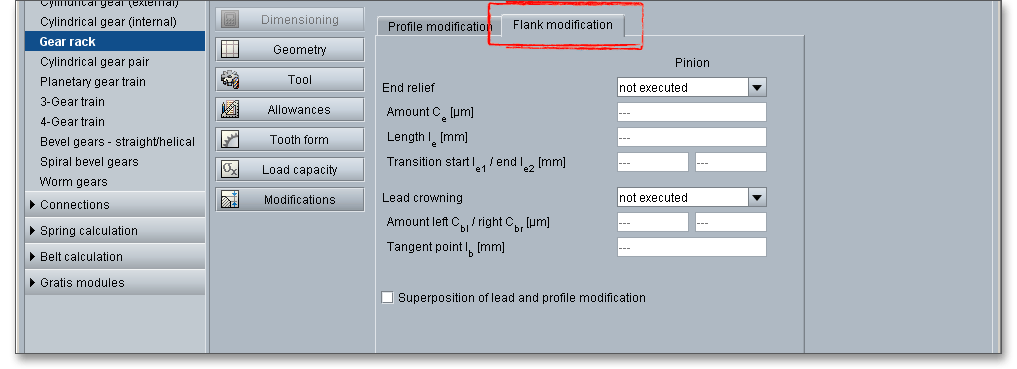Click the Modifications icon
The height and width of the screenshot is (369, 1017).
[230, 199]
